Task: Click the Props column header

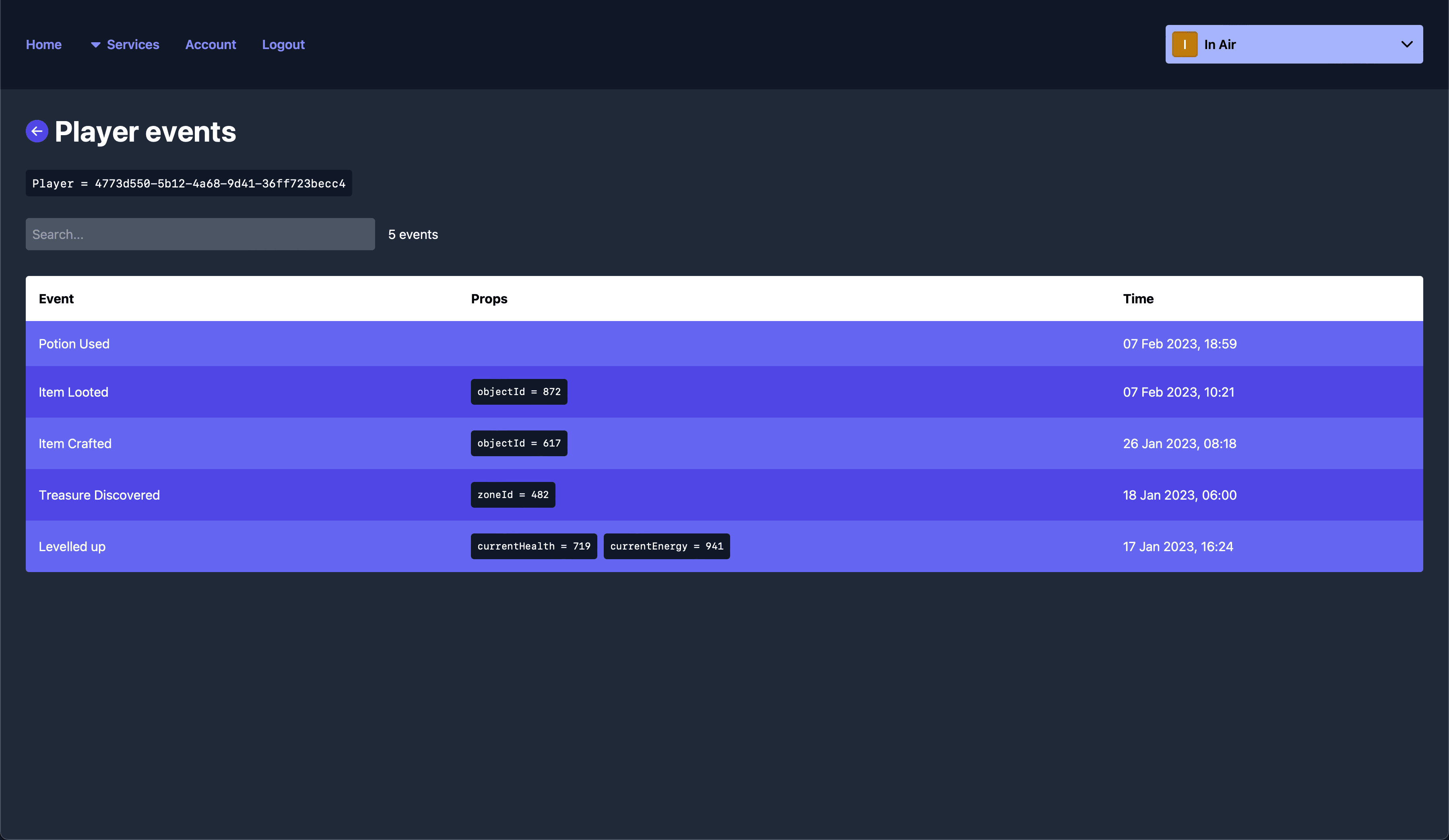Action: (x=489, y=299)
